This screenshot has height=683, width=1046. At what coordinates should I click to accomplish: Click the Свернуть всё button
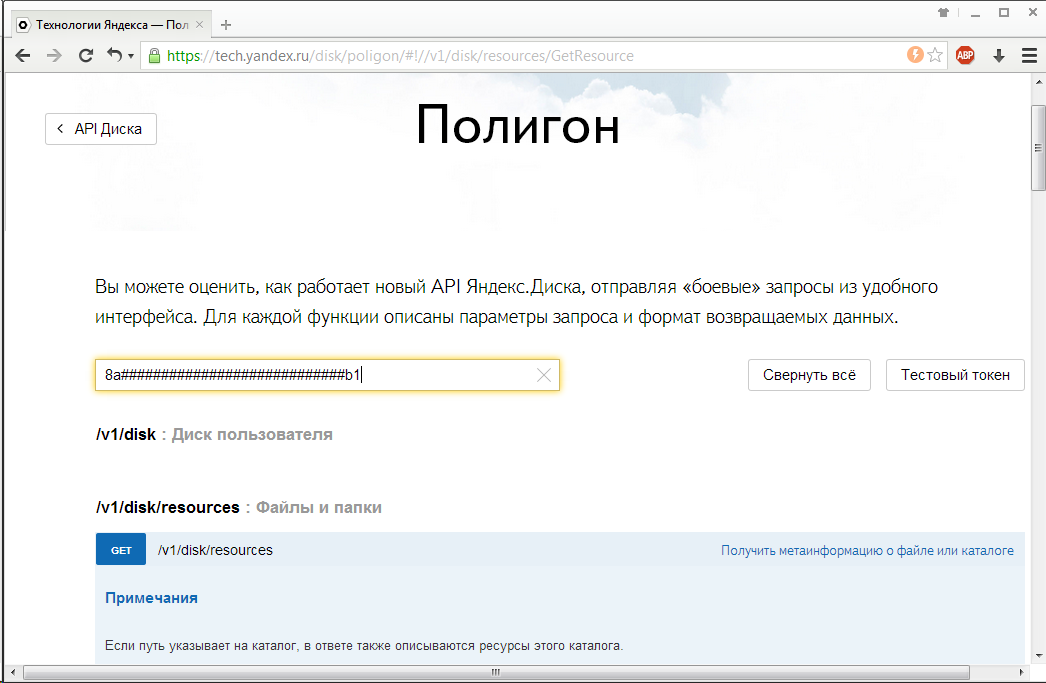click(809, 375)
